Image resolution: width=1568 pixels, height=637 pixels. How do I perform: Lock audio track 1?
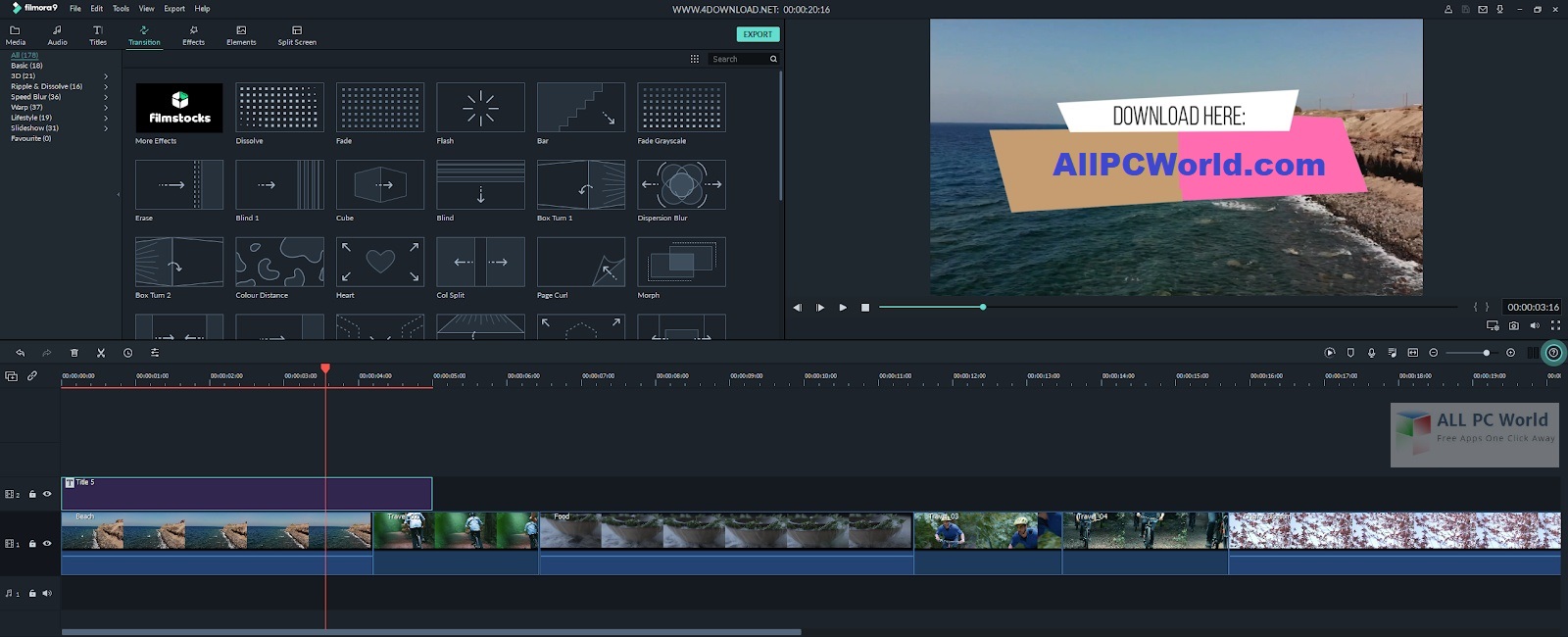pyautogui.click(x=32, y=593)
